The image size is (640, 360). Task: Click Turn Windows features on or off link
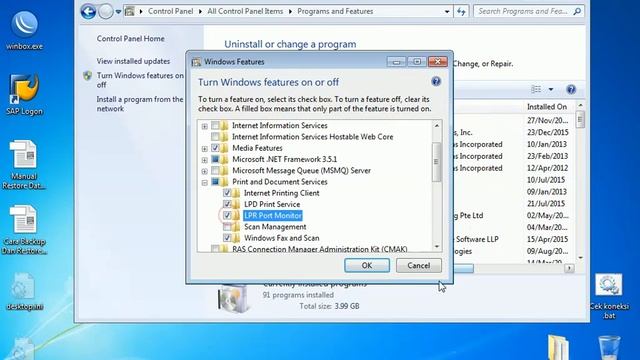(x=140, y=80)
